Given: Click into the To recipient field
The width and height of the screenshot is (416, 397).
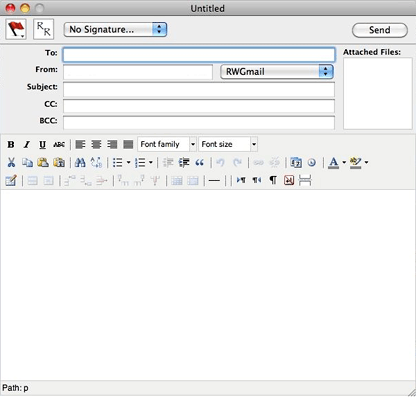Looking at the screenshot, I should click(199, 55).
